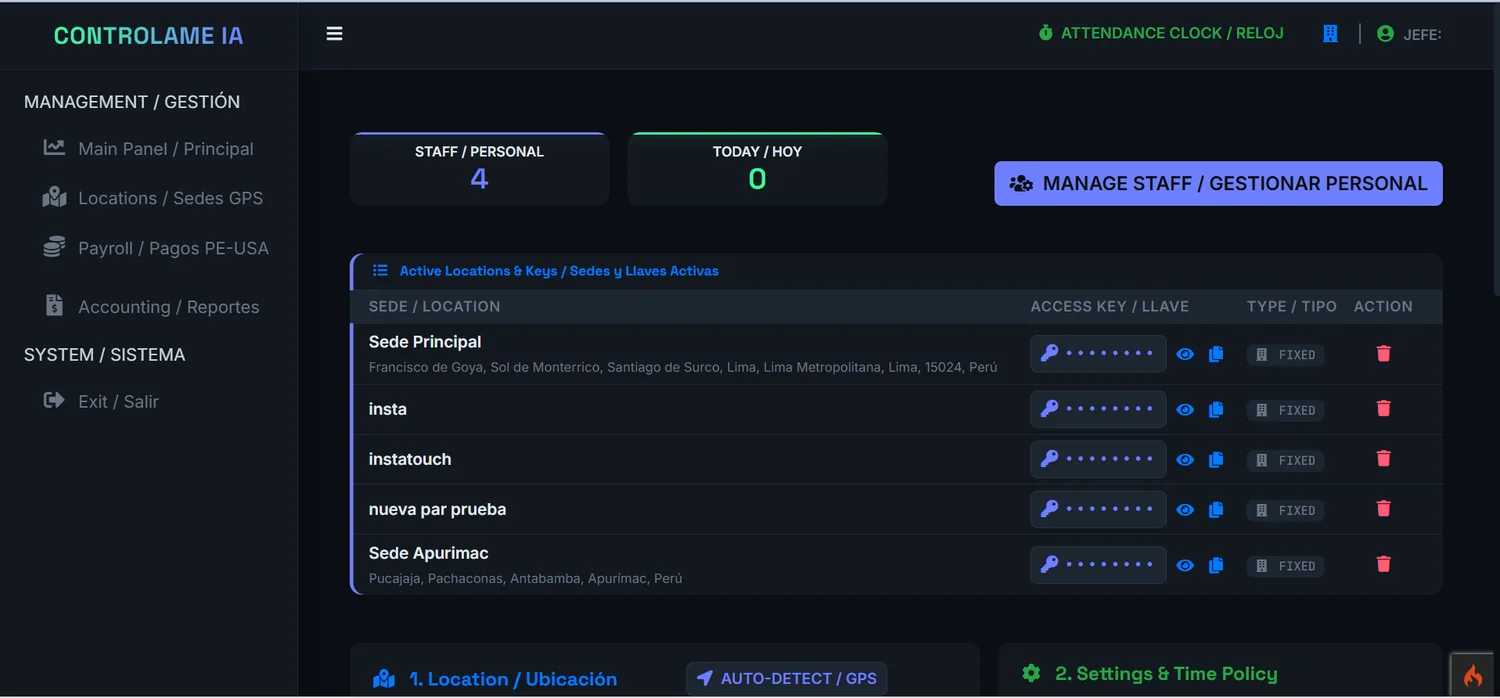Select the Sede Apurimac location name
Image resolution: width=1500 pixels, height=698 pixels.
click(x=429, y=553)
